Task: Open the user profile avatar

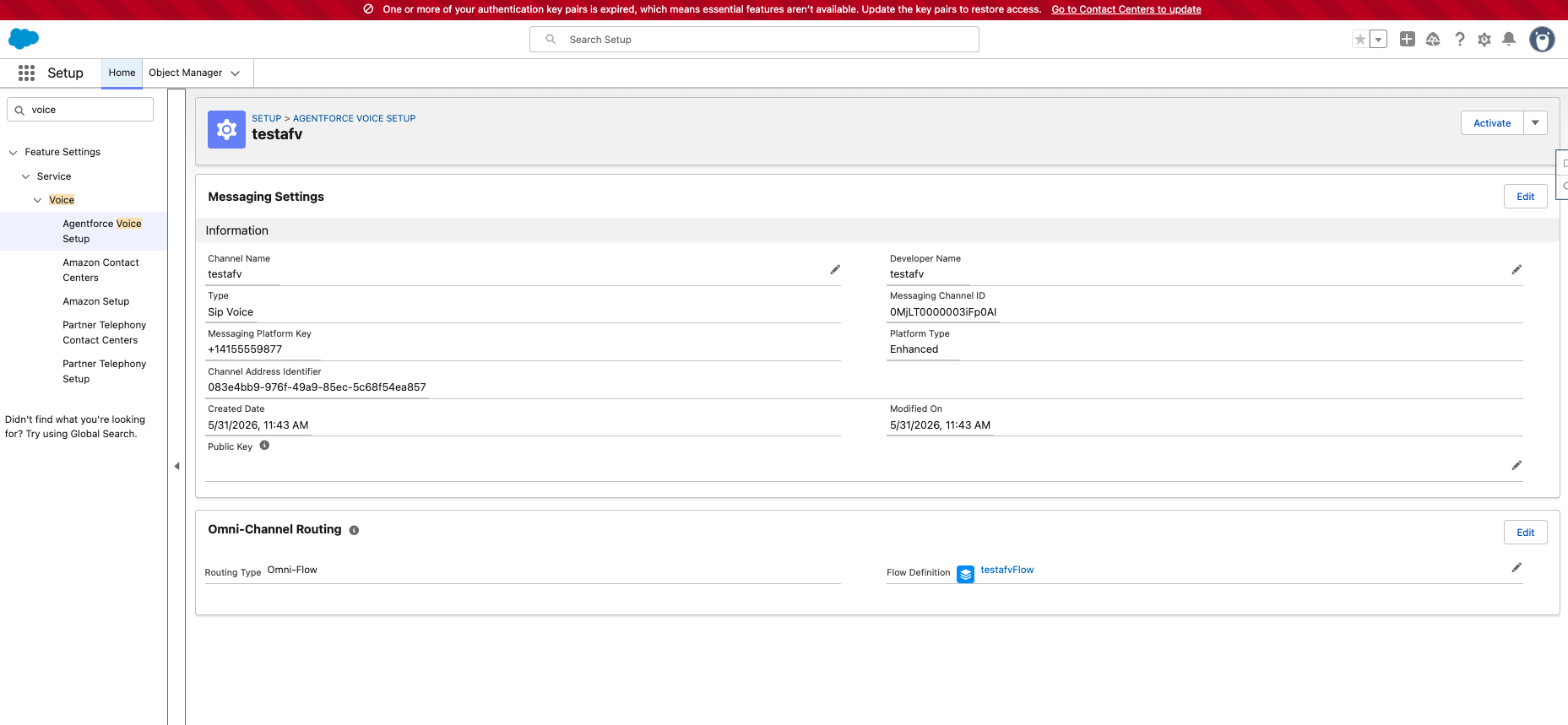Action: tap(1542, 39)
